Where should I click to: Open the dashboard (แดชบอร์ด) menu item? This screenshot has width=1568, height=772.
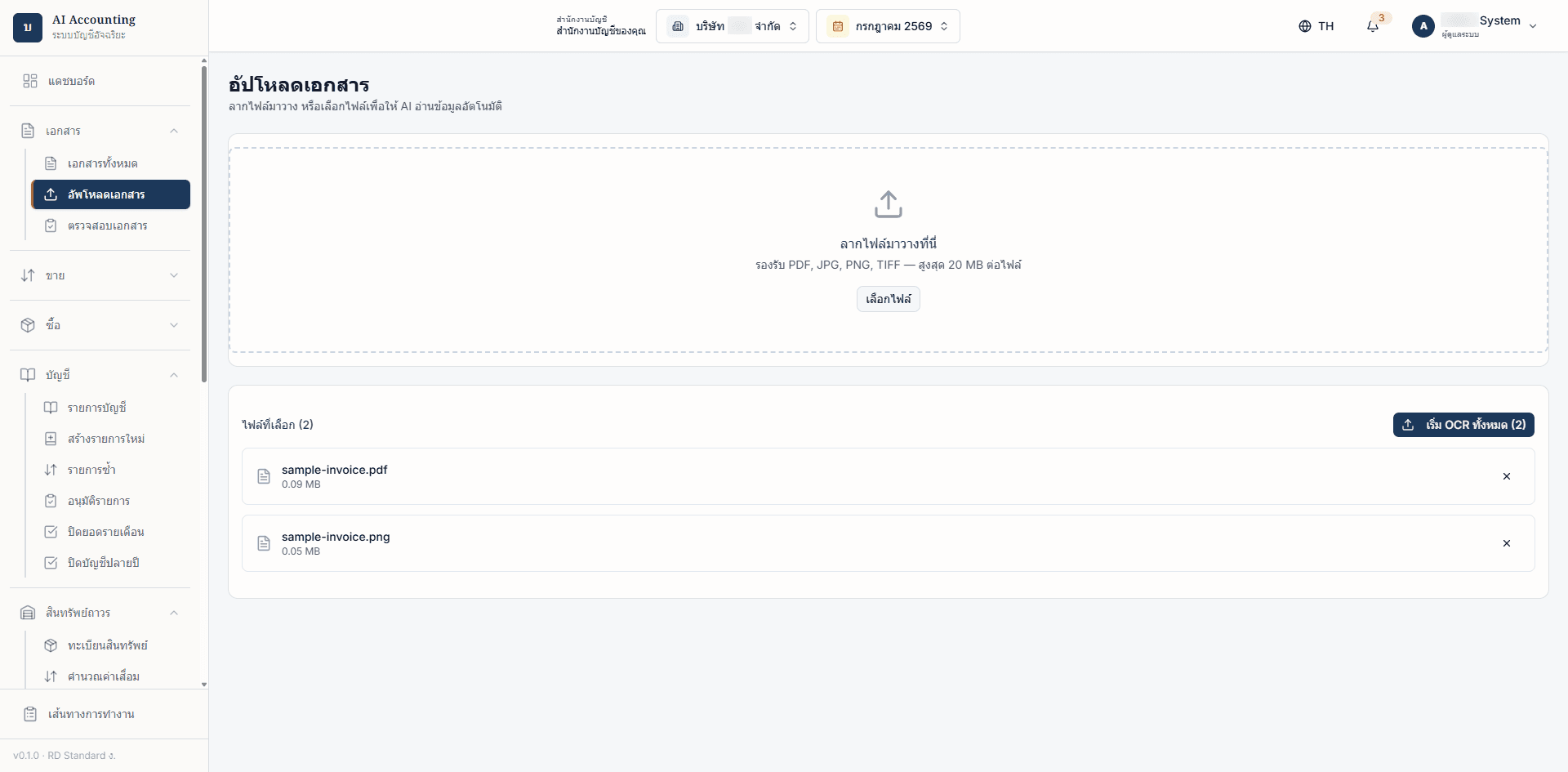pyautogui.click(x=100, y=81)
